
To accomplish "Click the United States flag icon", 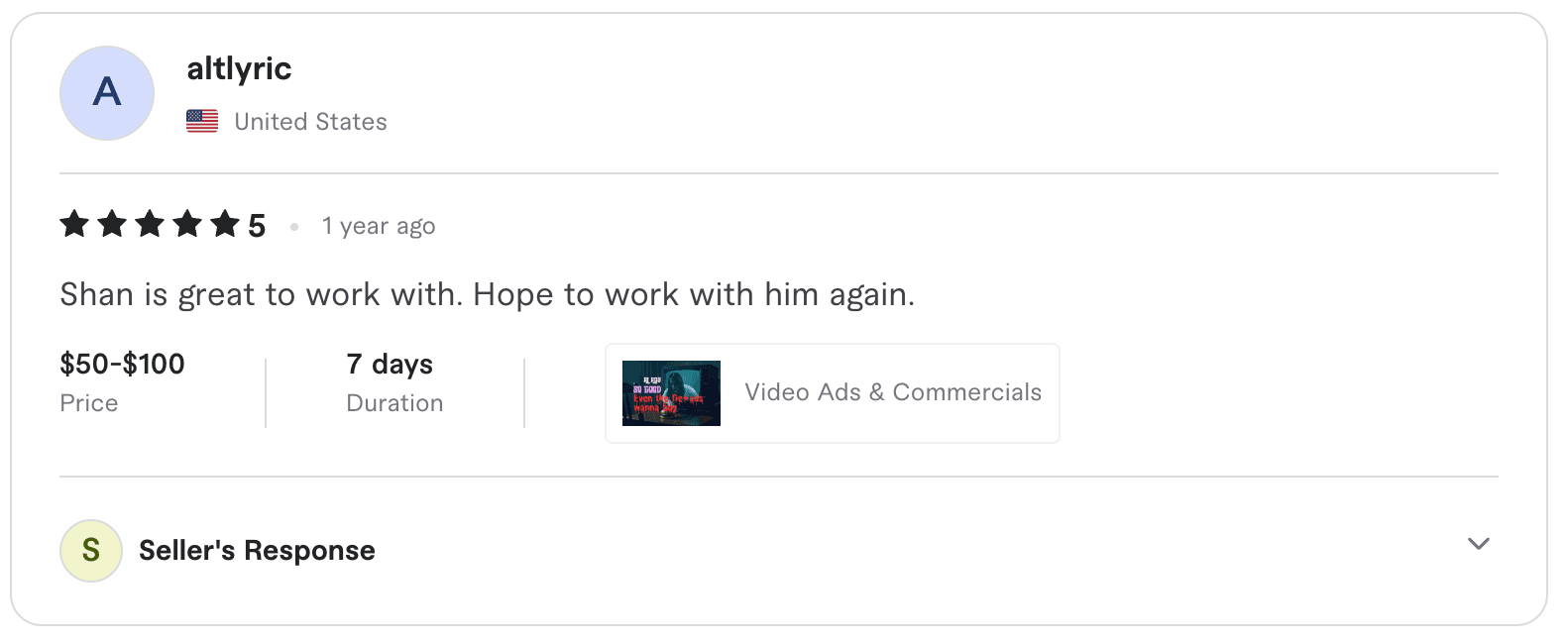I will point(202,122).
